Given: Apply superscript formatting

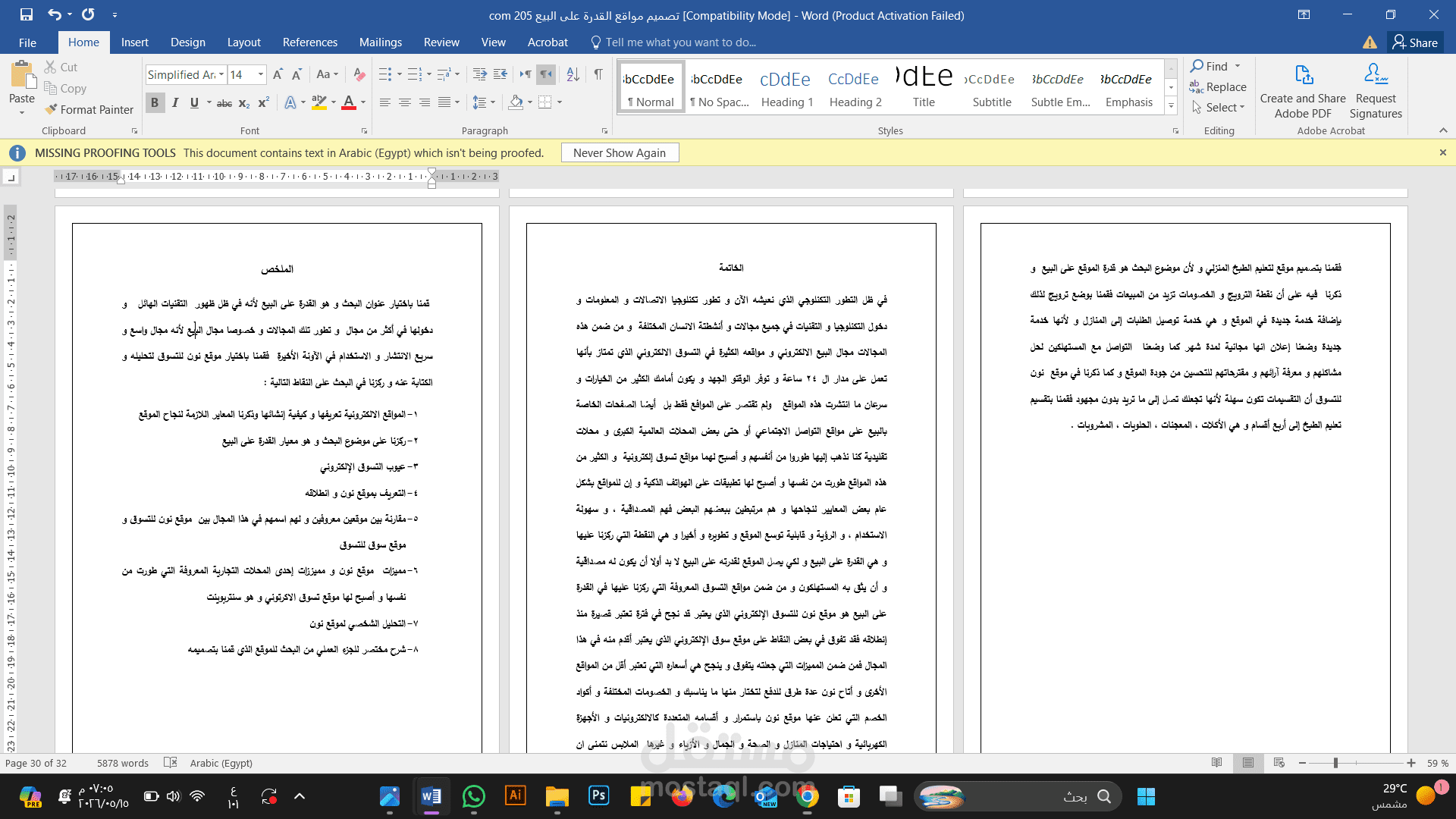Looking at the screenshot, I should [263, 102].
